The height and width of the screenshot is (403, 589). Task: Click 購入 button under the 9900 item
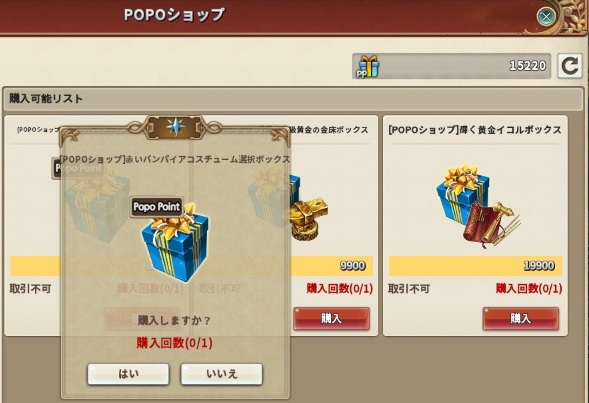click(331, 318)
